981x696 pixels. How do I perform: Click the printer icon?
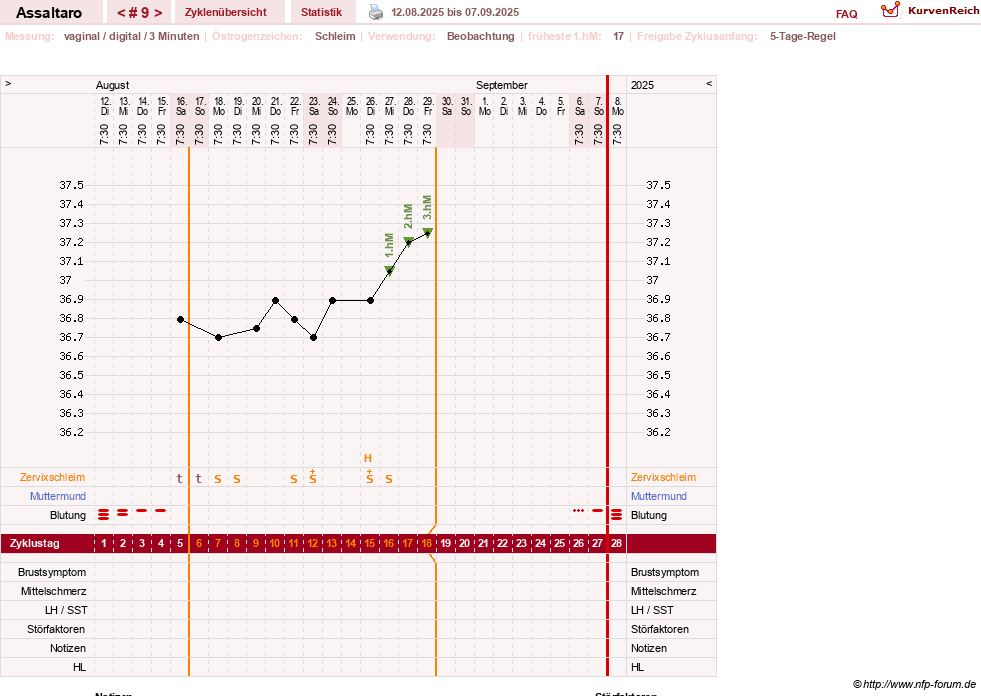coord(375,12)
